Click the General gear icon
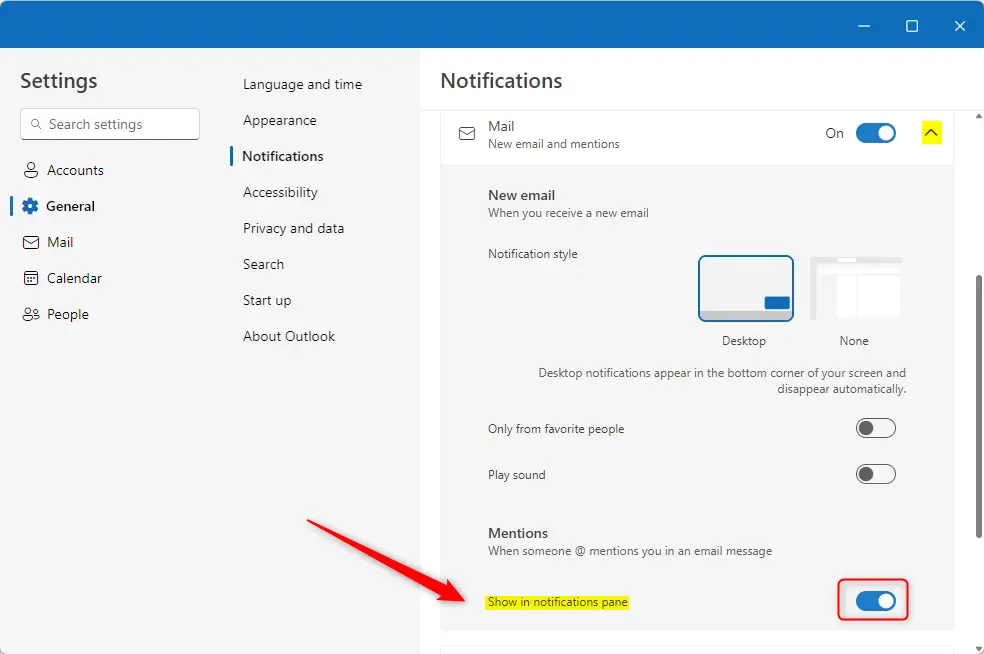 click(x=30, y=206)
